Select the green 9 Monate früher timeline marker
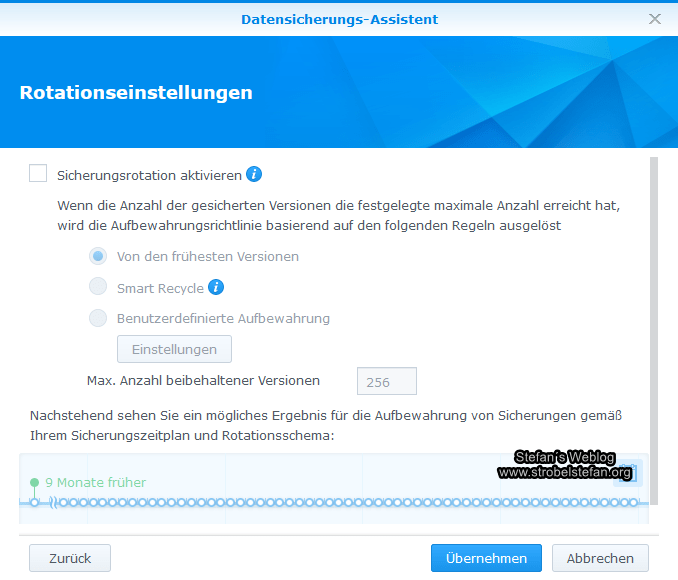 (x=35, y=482)
